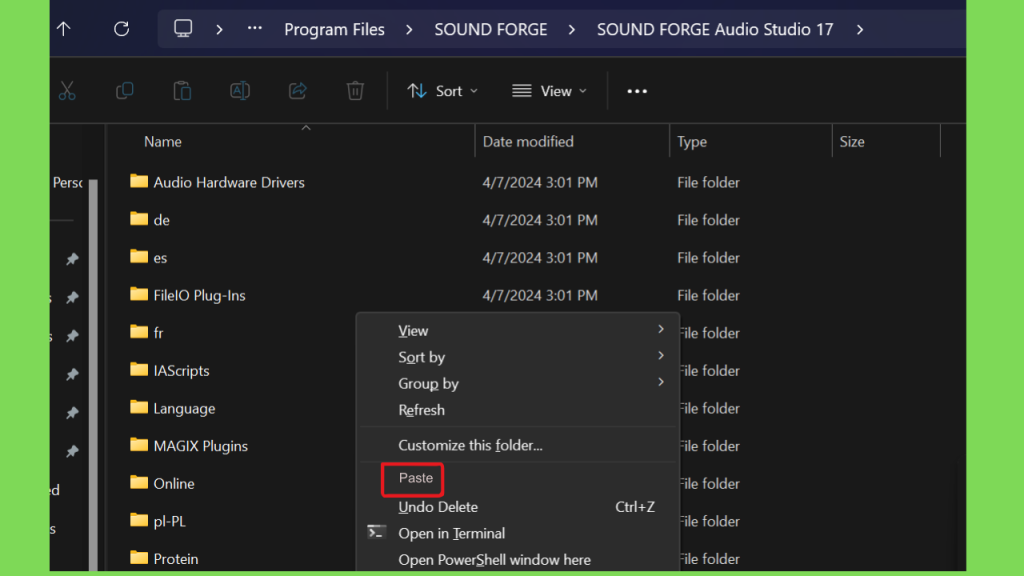The height and width of the screenshot is (576, 1024).
Task: Click the This PC monitor icon in address bar
Action: pos(183,28)
